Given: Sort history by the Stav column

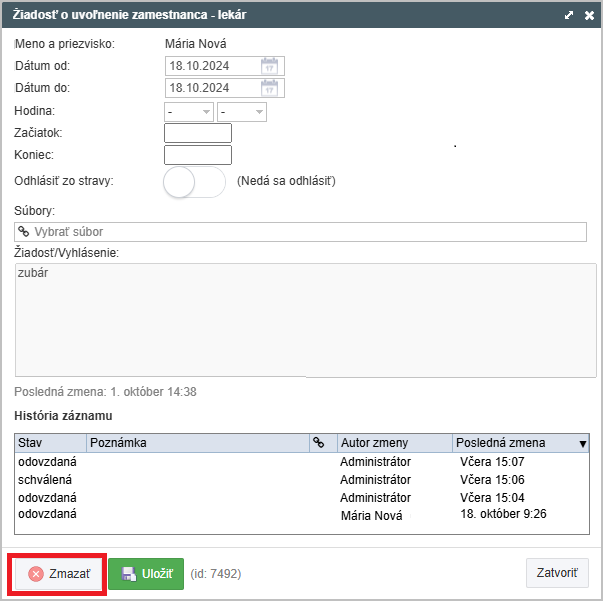Looking at the screenshot, I should tap(50, 443).
